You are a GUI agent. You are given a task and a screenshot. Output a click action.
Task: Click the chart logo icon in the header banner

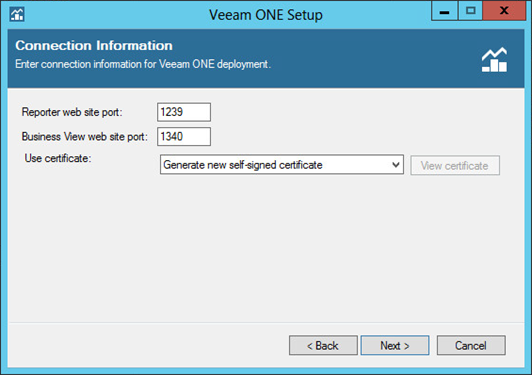(494, 60)
